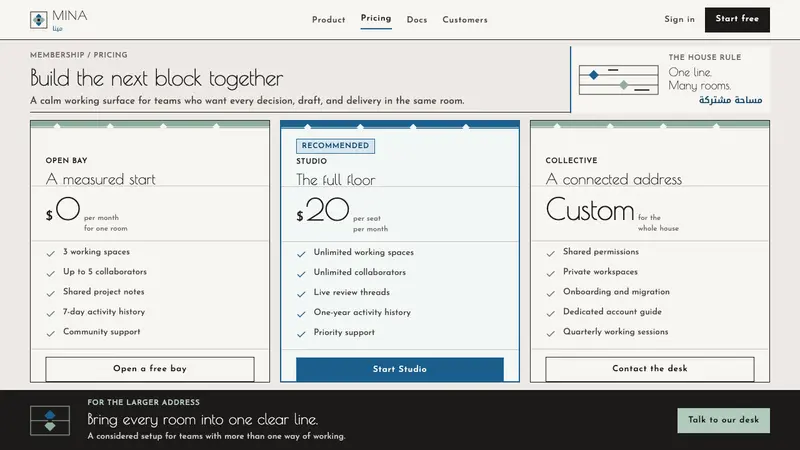Click the Arabic text under Many rooms
The width and height of the screenshot is (800, 450).
point(730,100)
